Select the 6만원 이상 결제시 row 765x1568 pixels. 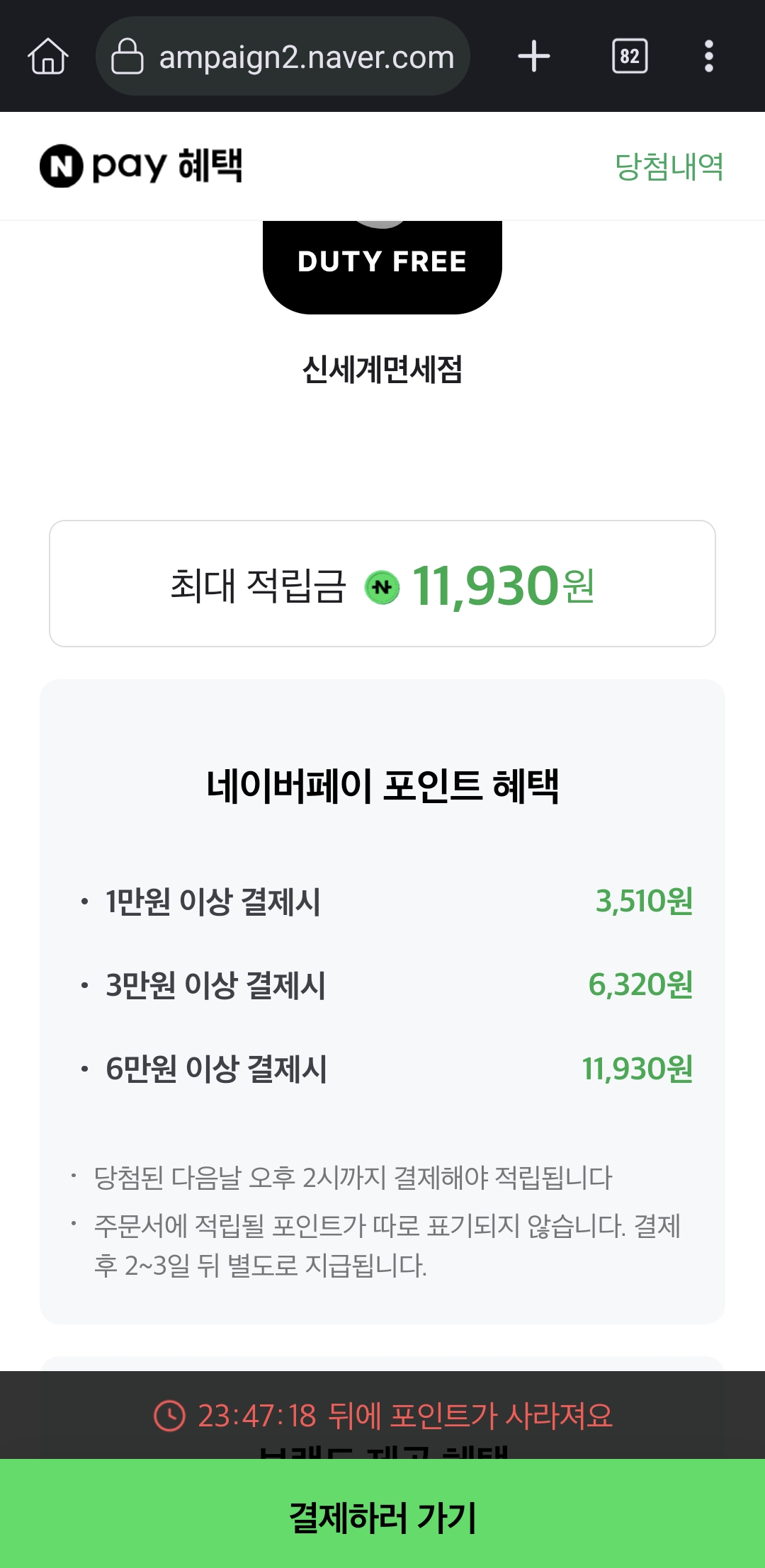tap(387, 1069)
